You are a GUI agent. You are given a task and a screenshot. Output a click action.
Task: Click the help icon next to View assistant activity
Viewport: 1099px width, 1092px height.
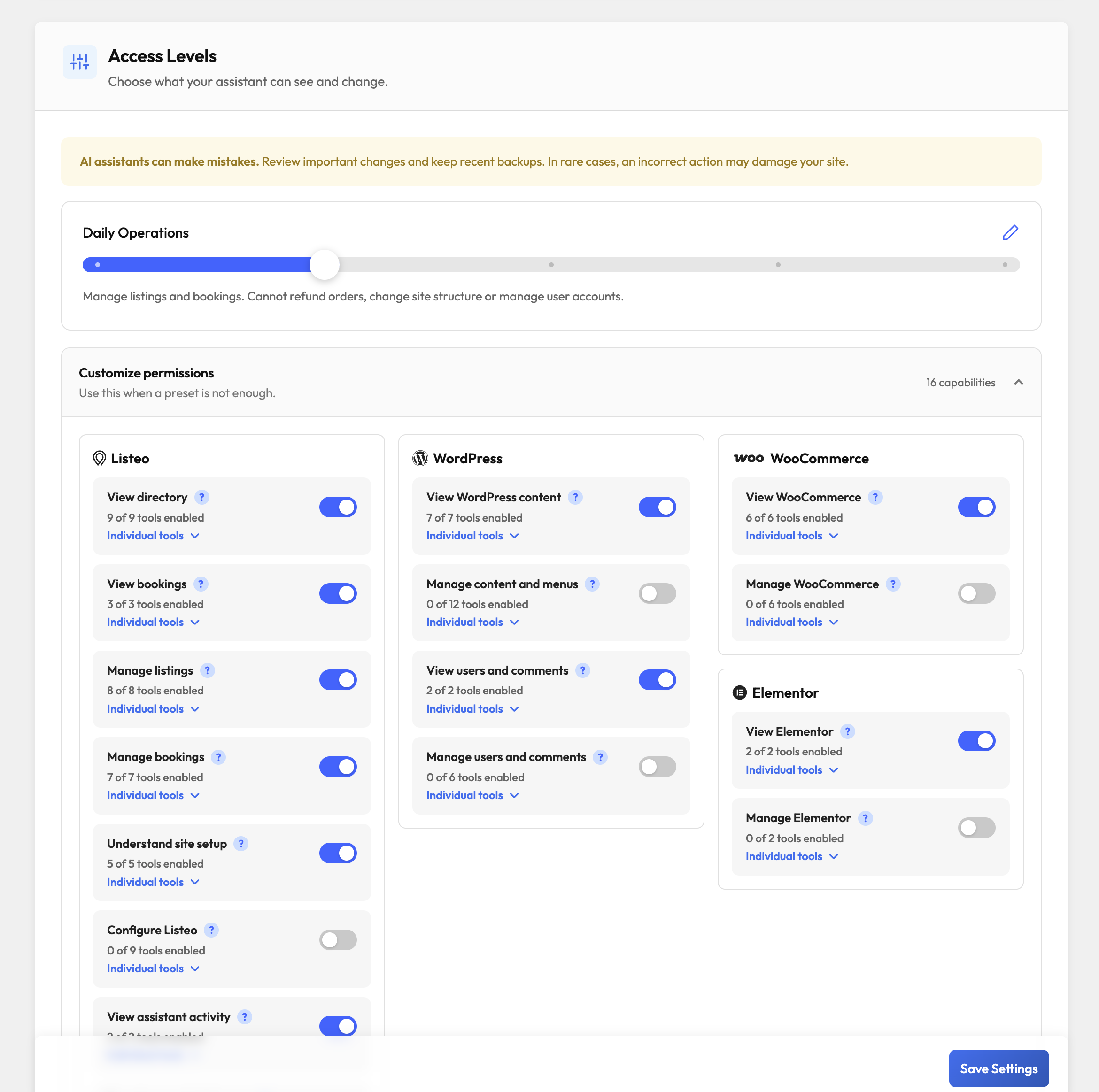(x=245, y=1017)
